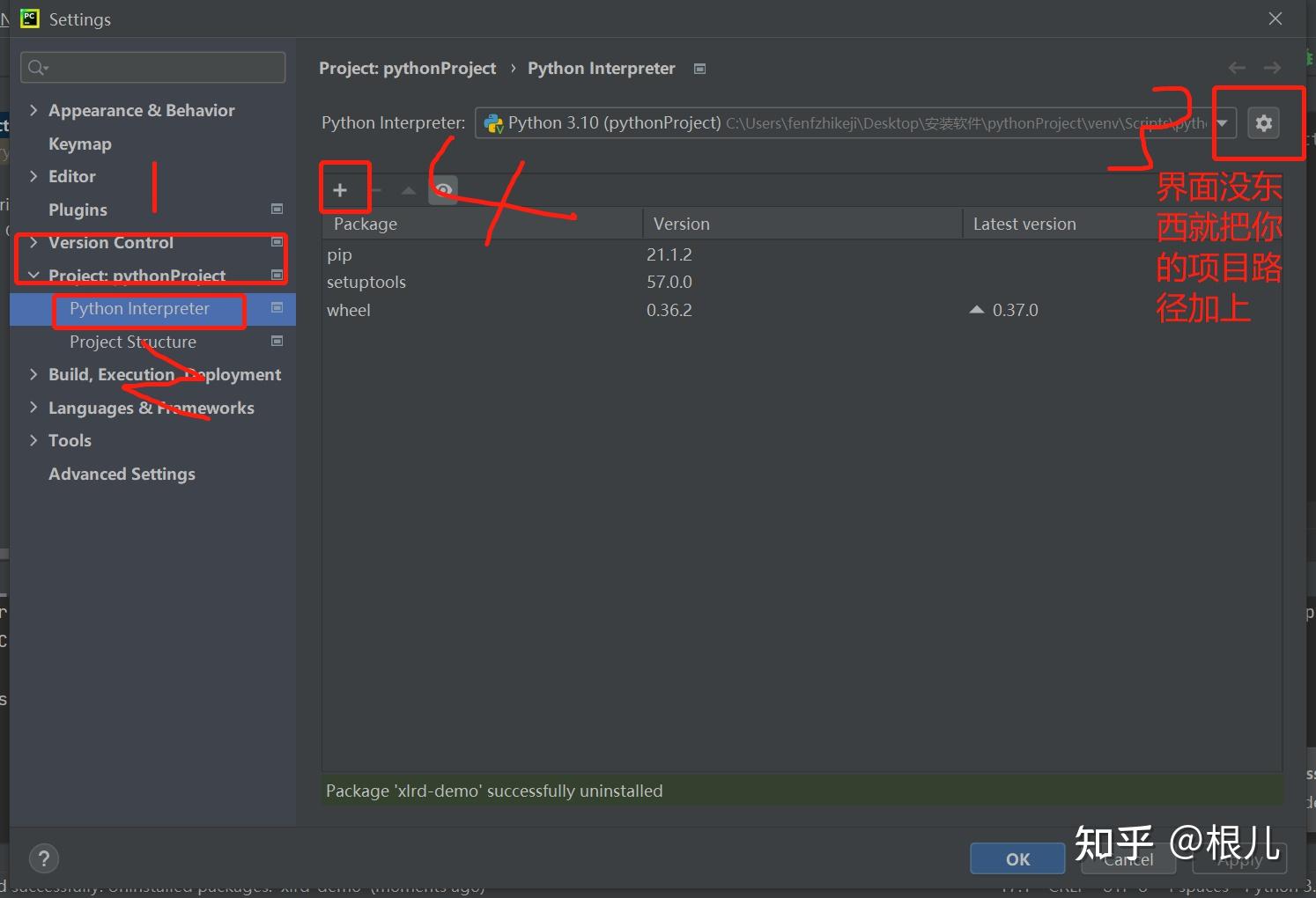Screen dimensions: 1316x898
Task: Expand Languages & Frameworks section
Action: 33,408
